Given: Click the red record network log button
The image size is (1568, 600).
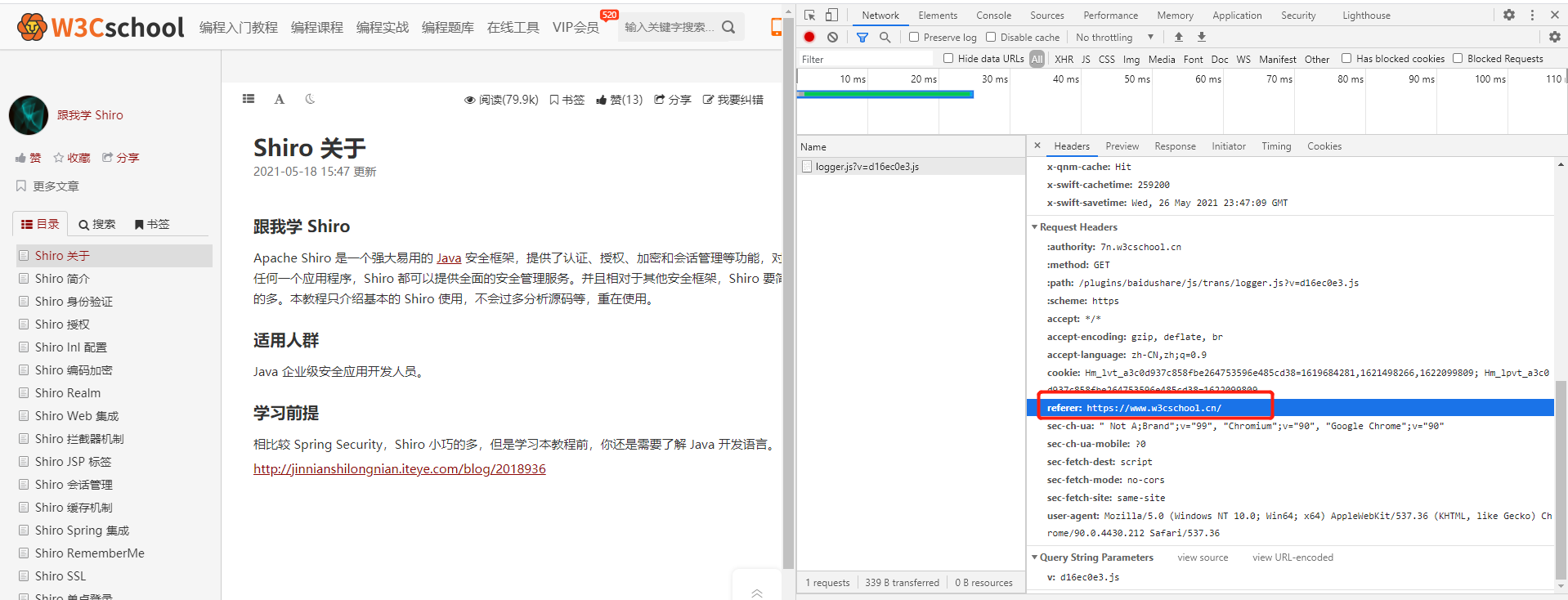Looking at the screenshot, I should coord(809,37).
